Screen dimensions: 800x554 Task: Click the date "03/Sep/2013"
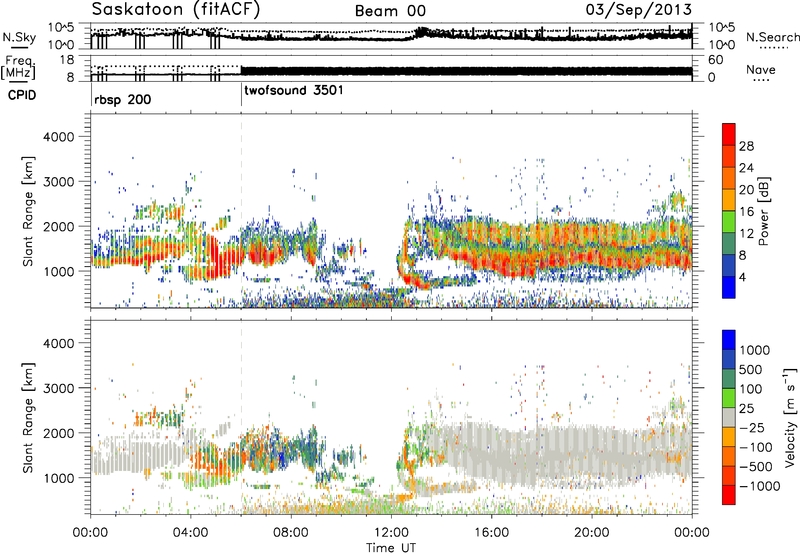point(639,9)
